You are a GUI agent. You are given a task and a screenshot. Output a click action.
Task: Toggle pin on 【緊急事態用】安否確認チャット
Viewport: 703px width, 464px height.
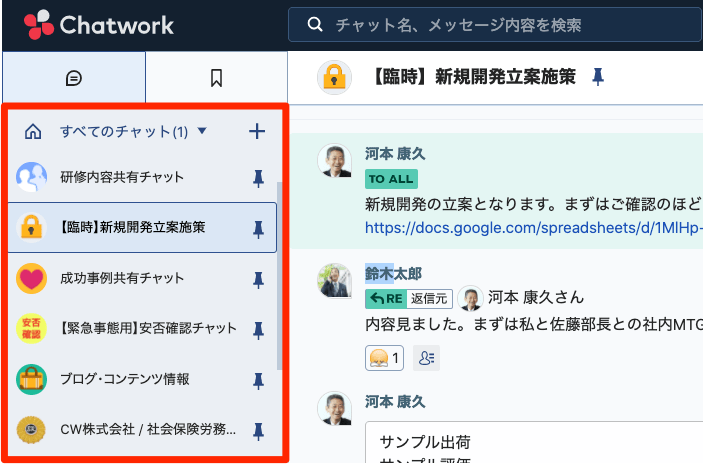point(258,330)
